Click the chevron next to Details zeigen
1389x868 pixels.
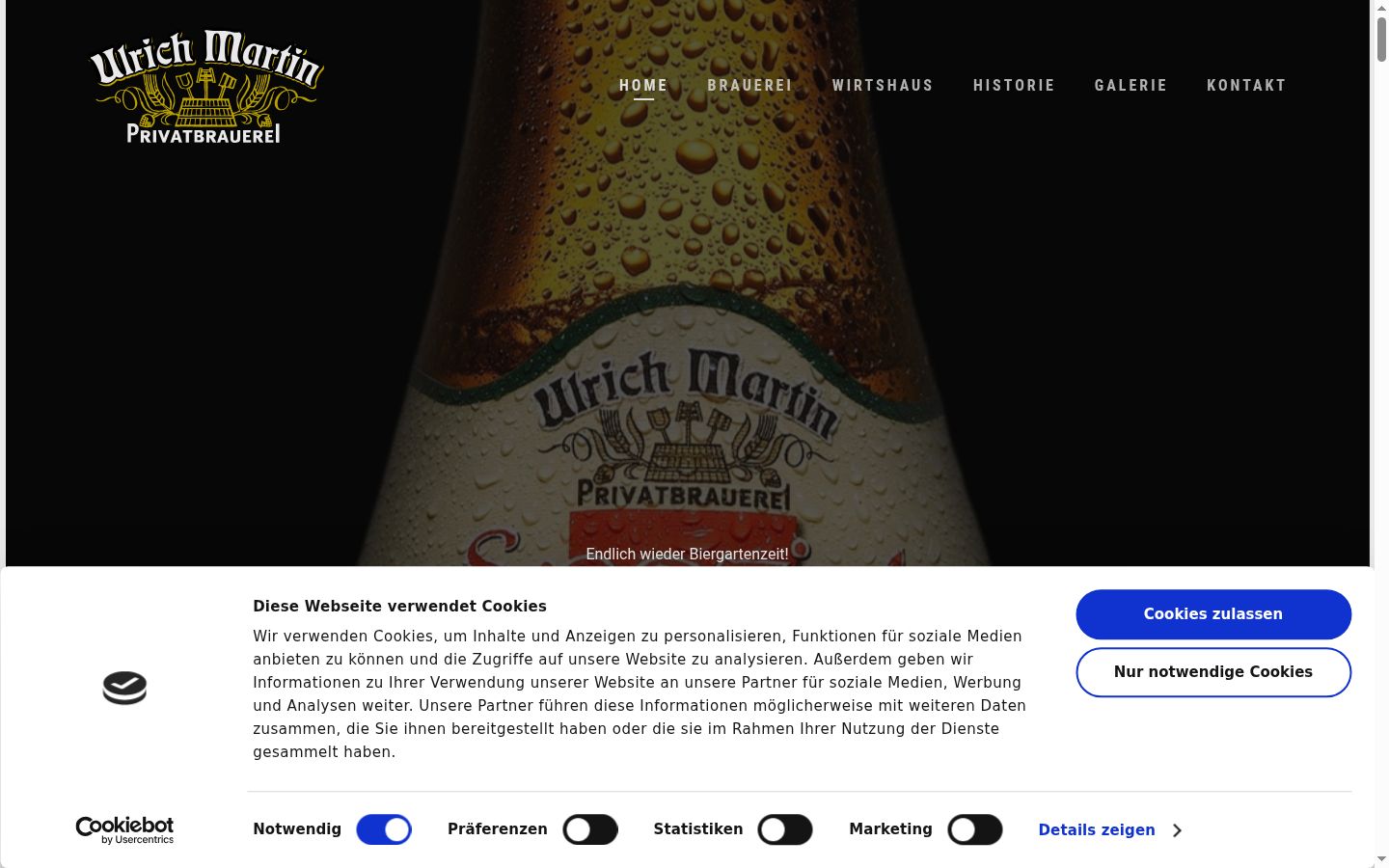click(x=1177, y=830)
